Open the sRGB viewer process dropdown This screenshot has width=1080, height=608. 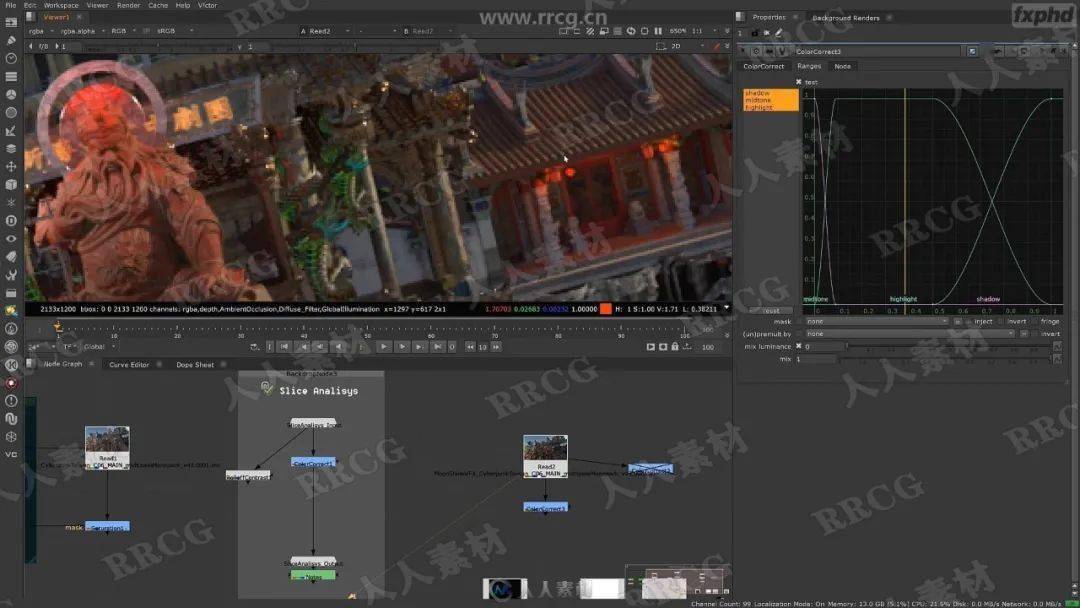(174, 31)
